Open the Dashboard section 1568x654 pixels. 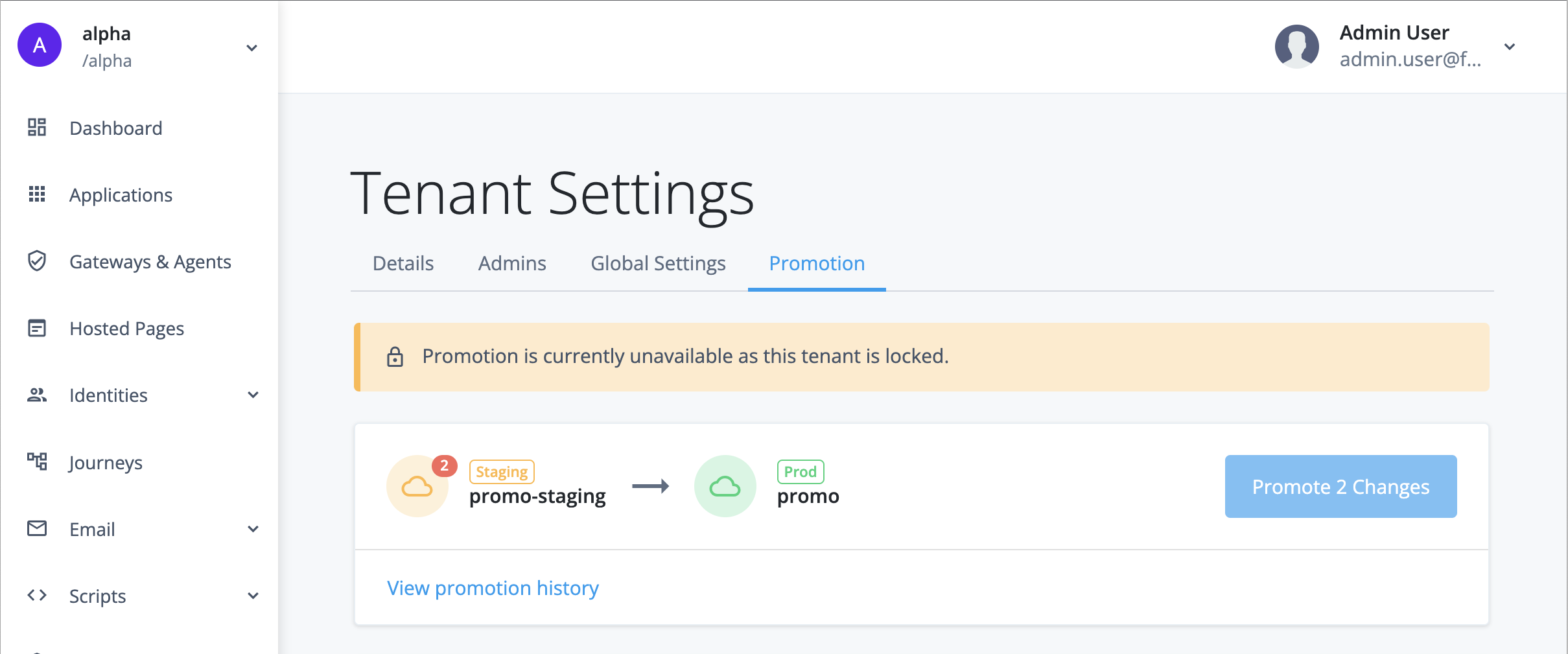[x=37, y=128]
